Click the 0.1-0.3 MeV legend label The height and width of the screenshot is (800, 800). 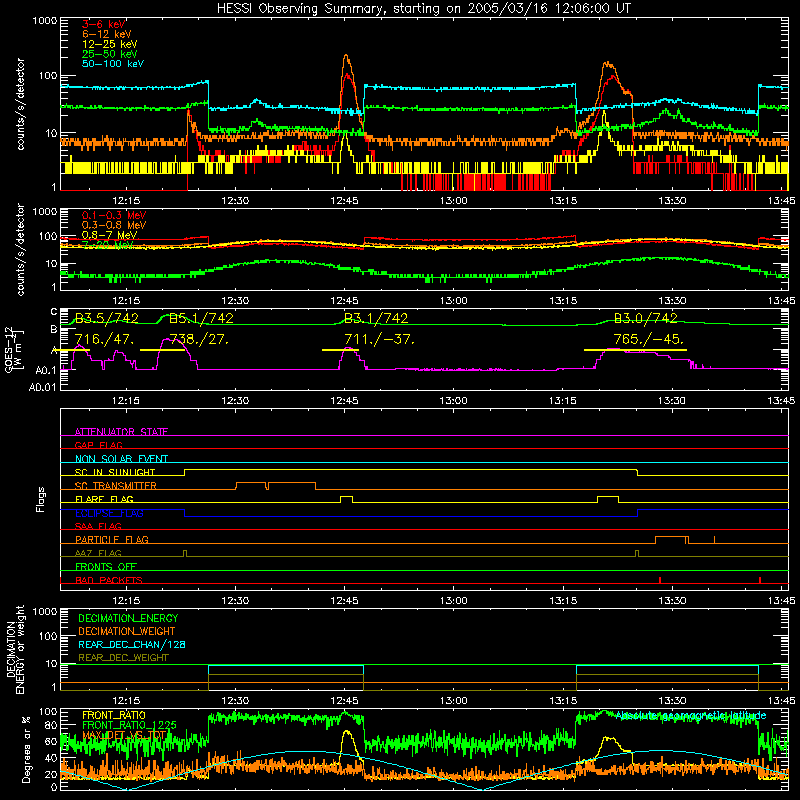tap(114, 215)
